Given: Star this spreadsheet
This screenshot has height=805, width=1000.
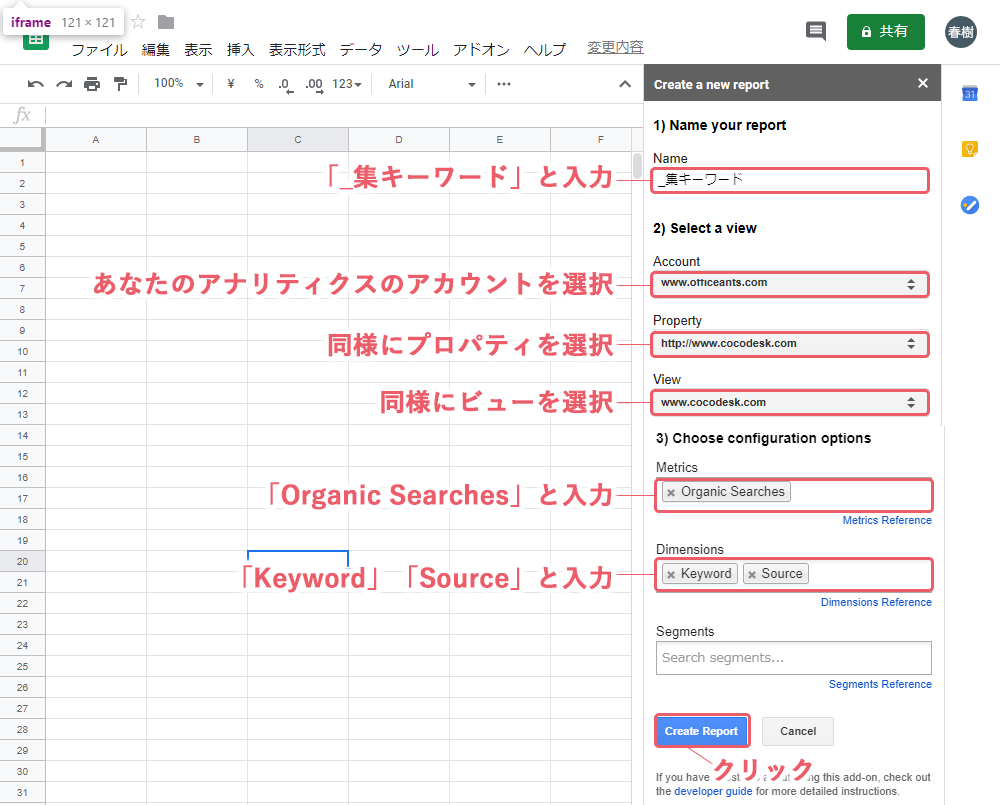Looking at the screenshot, I should [x=138, y=22].
